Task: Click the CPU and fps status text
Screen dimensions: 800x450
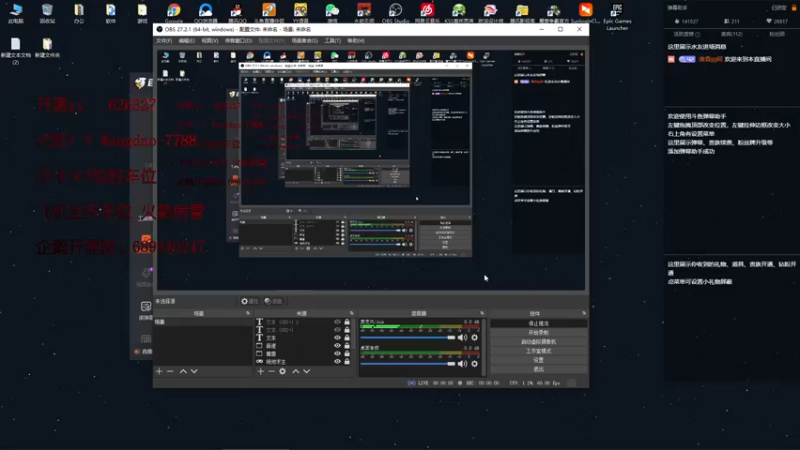Action: [x=534, y=383]
